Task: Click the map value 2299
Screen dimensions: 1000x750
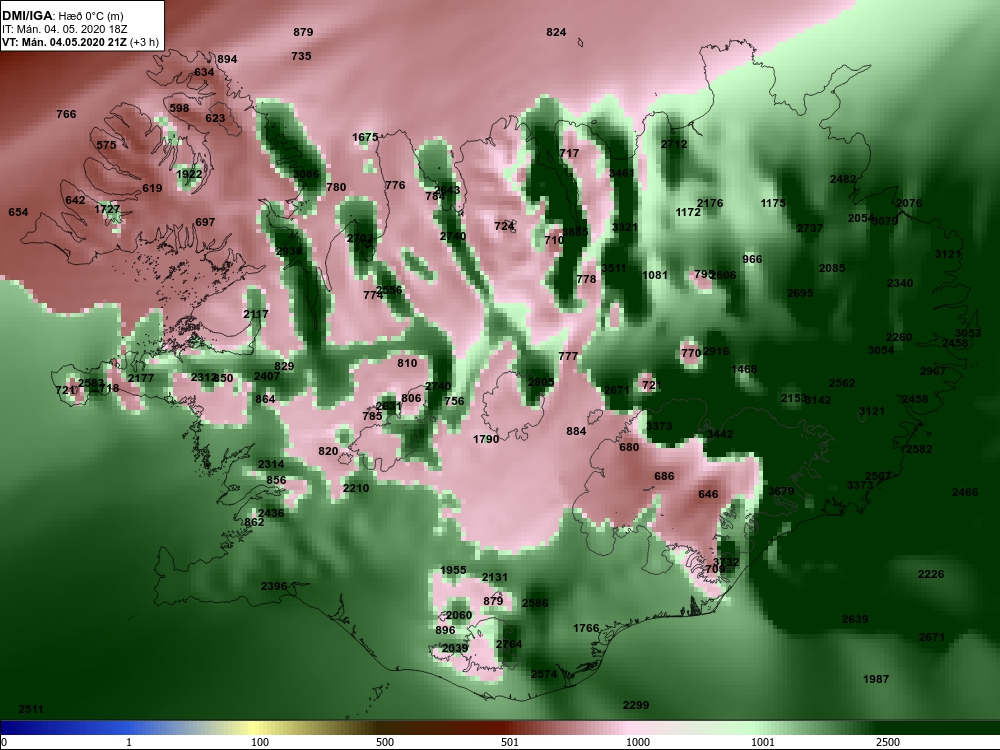Action: click(x=636, y=705)
